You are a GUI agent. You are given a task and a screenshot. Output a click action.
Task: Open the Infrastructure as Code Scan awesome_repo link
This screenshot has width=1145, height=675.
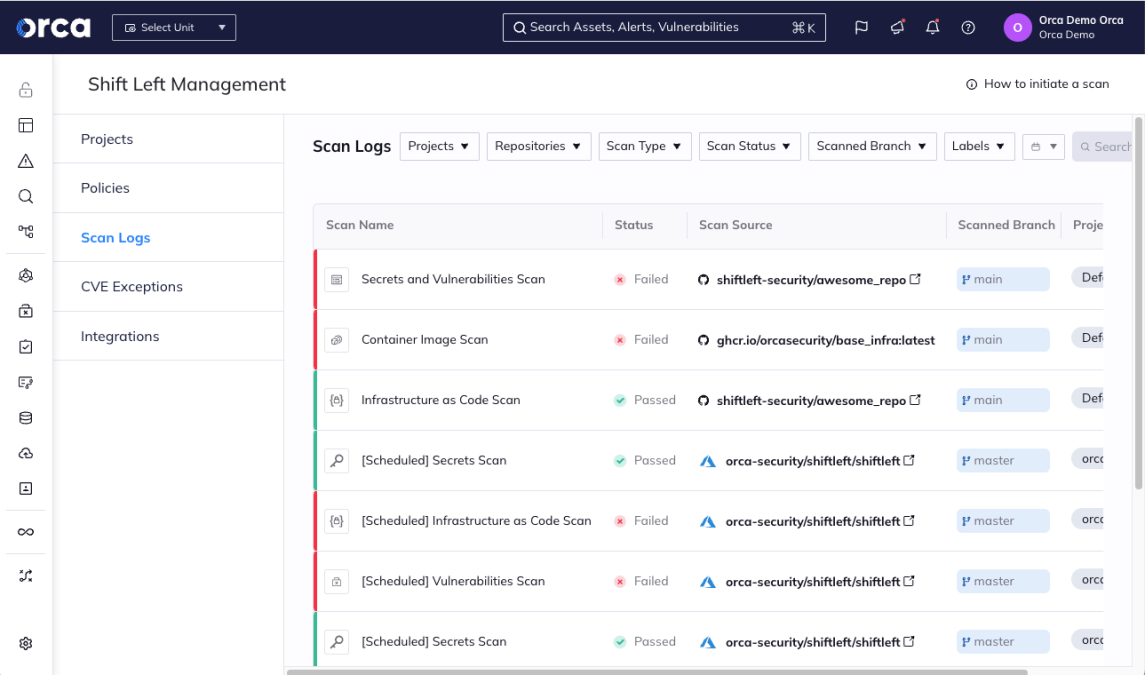(811, 400)
